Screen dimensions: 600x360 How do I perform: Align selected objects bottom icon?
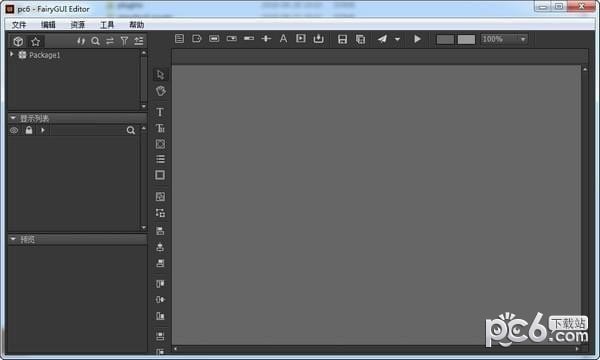tap(160, 316)
